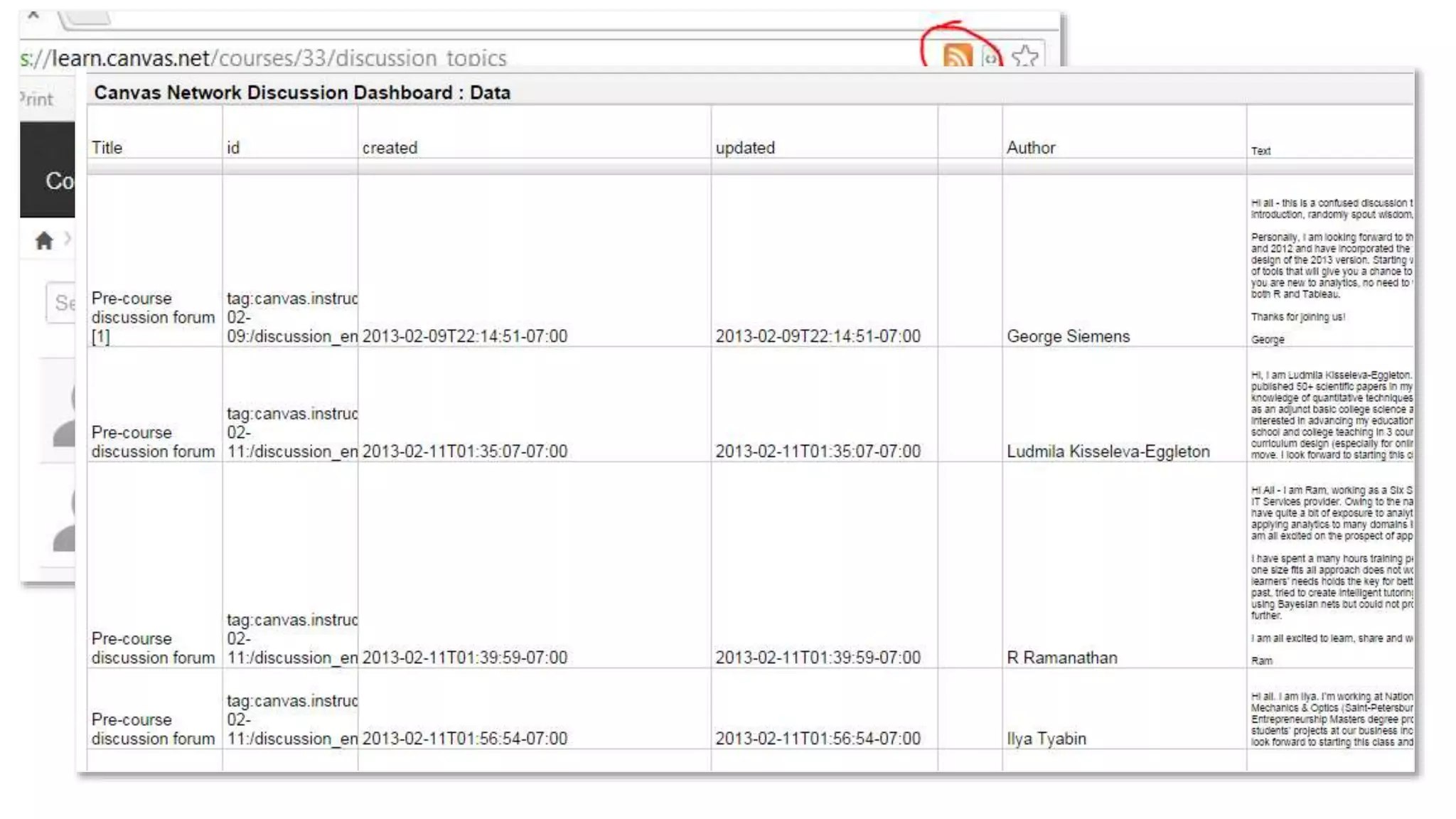Click the updated column header
This screenshot has height=819, width=1456.
(x=744, y=148)
